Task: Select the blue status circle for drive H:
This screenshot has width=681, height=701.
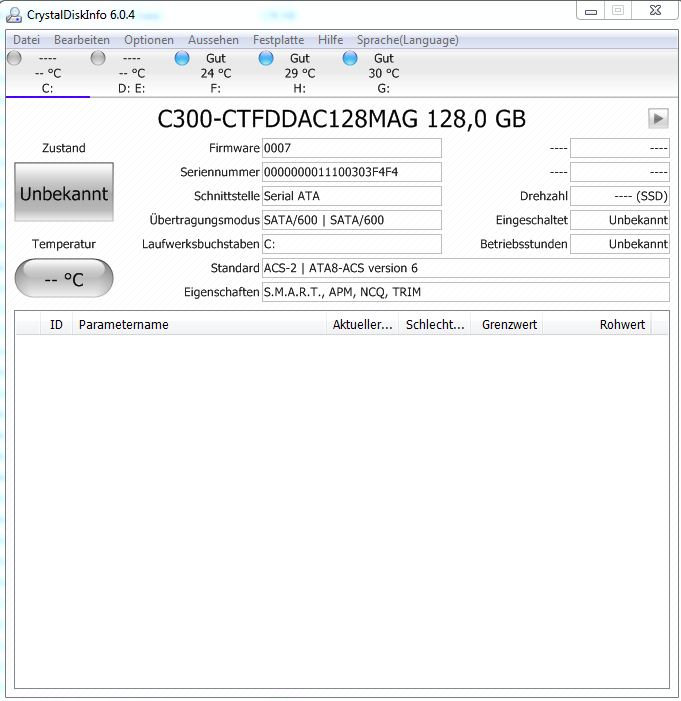Action: 266,58
